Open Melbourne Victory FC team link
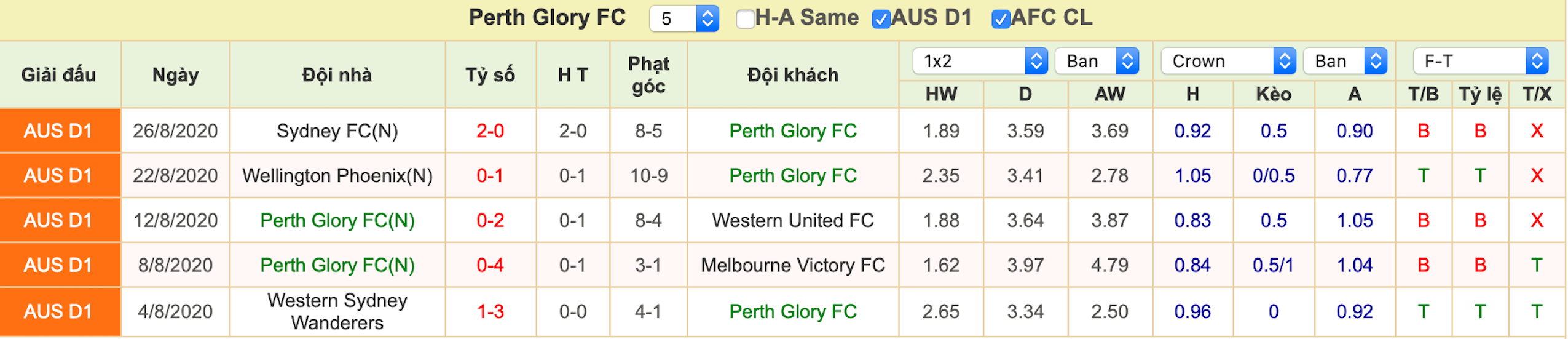Image resolution: width=1568 pixels, height=339 pixels. 792,265
